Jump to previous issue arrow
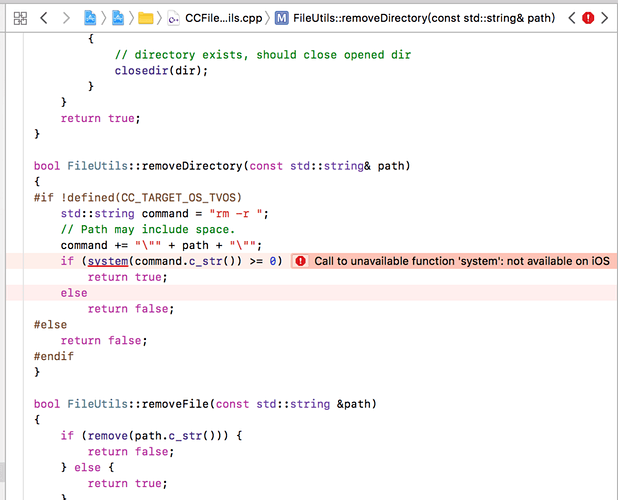This screenshot has width=618, height=500. [571, 18]
